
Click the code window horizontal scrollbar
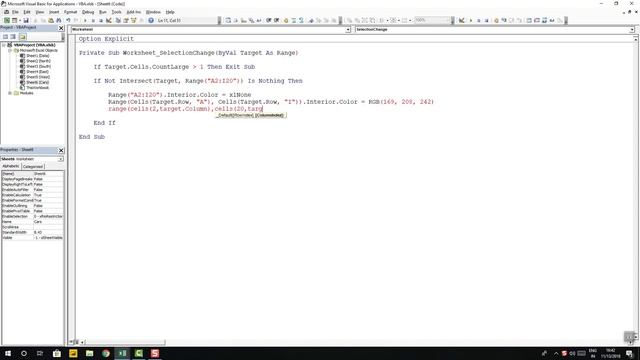click(x=124, y=342)
